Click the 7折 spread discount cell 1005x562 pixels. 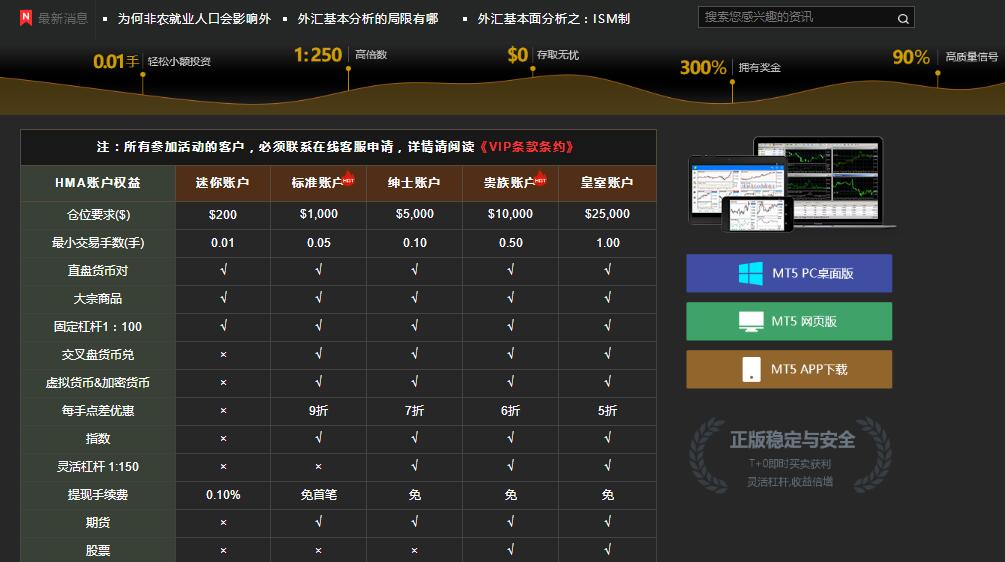coord(415,411)
